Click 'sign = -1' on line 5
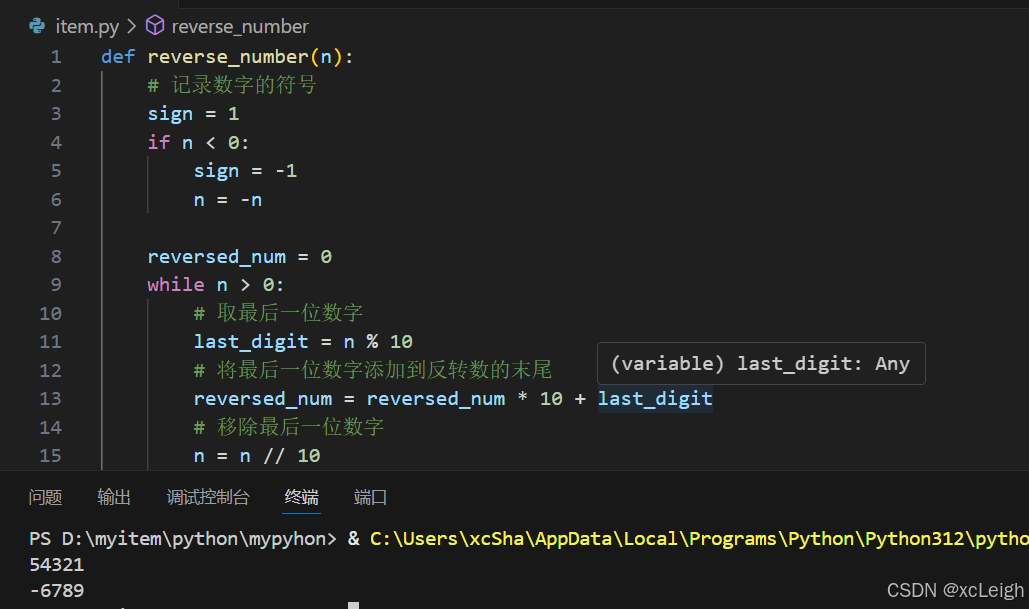 (245, 171)
